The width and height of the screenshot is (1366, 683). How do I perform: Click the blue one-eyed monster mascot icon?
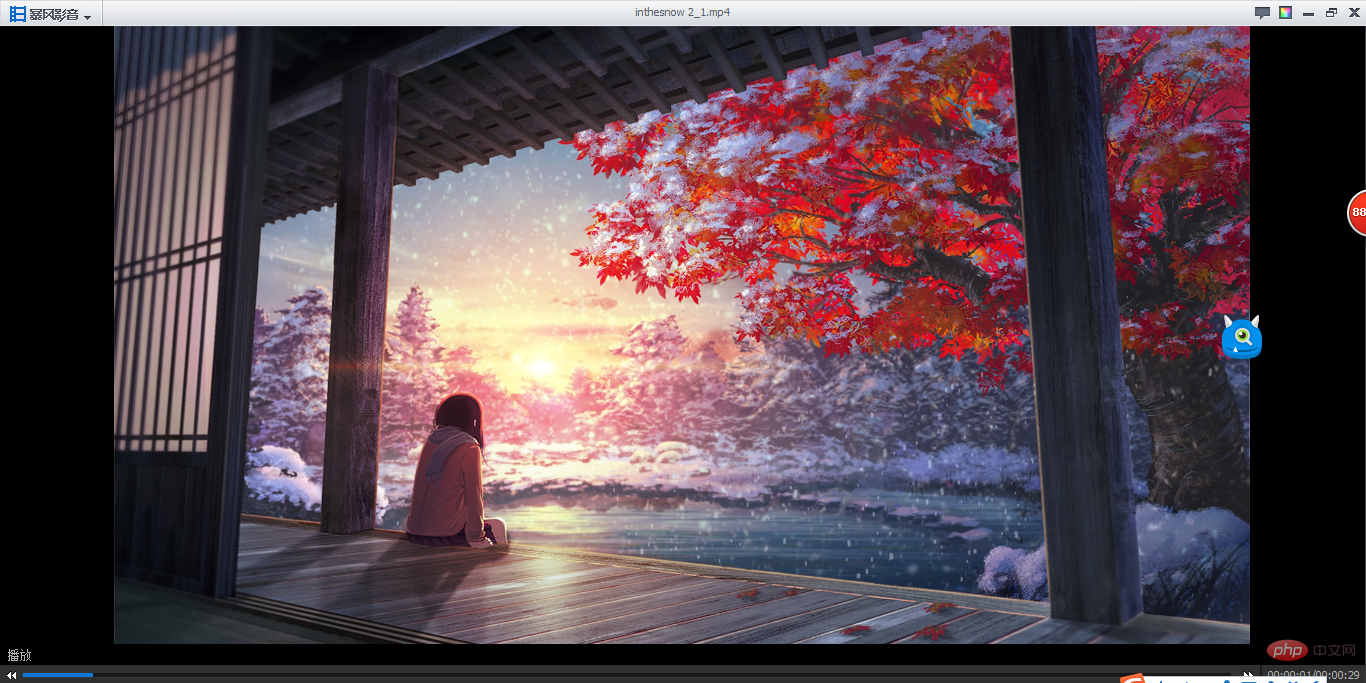point(1241,338)
